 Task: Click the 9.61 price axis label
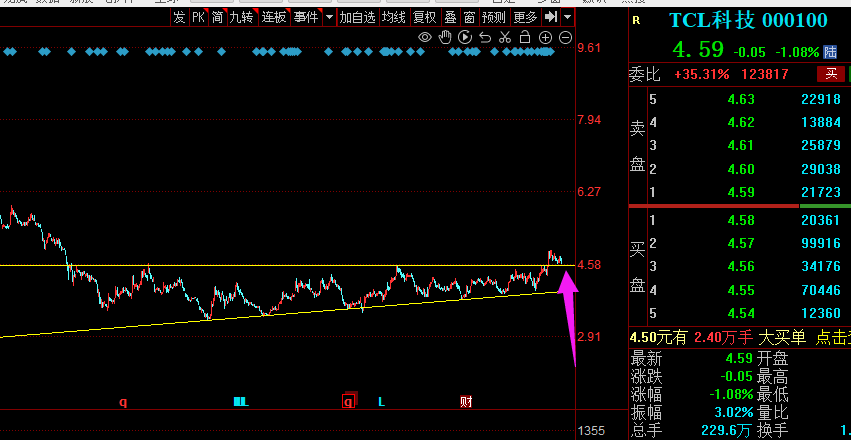(589, 48)
